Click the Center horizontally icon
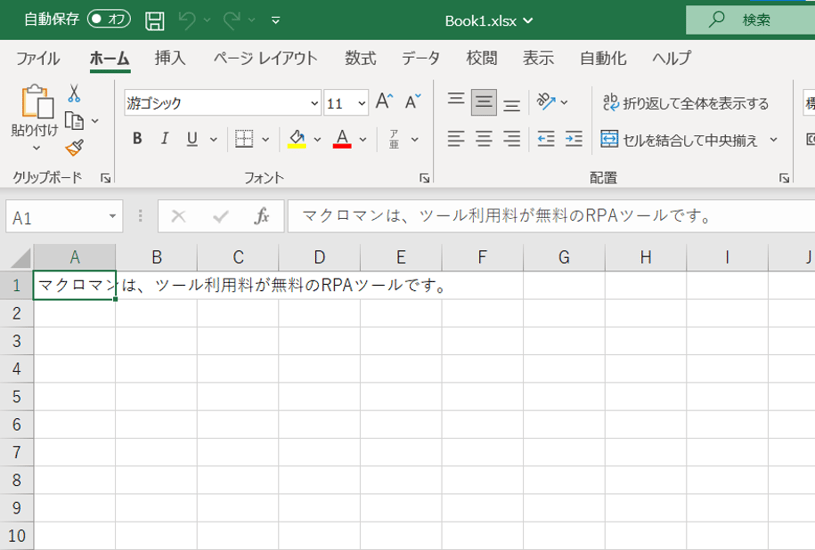 484,139
